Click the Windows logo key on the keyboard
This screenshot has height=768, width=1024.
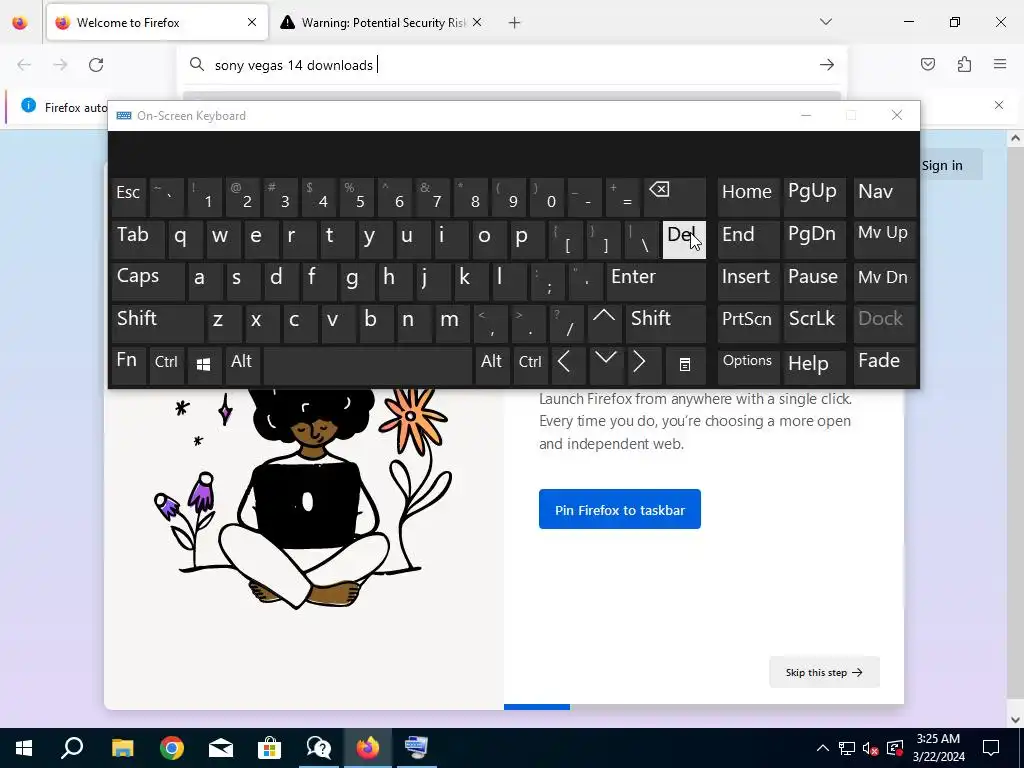204,365
